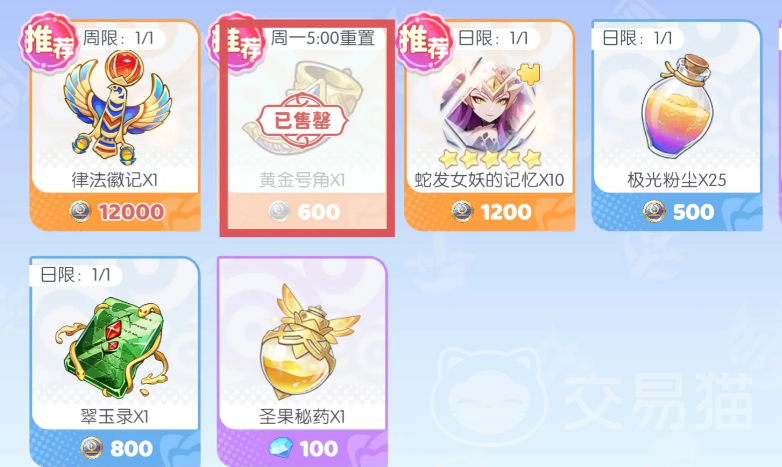This screenshot has width=782, height=467.
Task: Tap the 周限: 1/1 weekly limit label
Action: tap(118, 38)
